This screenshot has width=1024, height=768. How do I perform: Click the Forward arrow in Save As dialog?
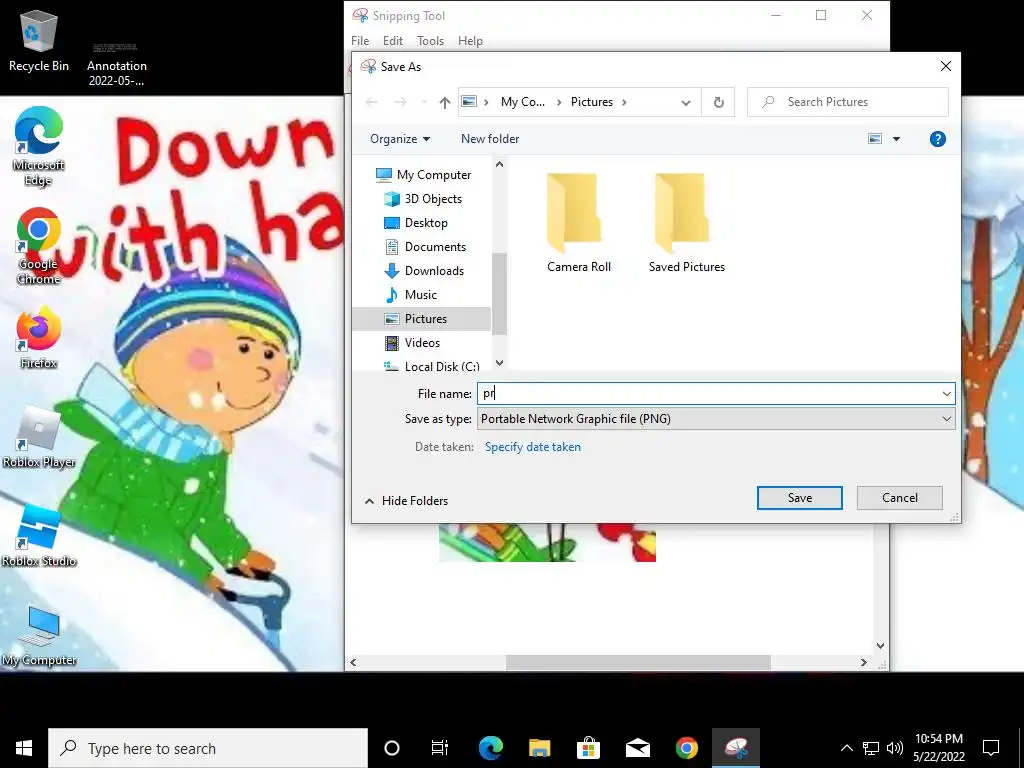(400, 102)
